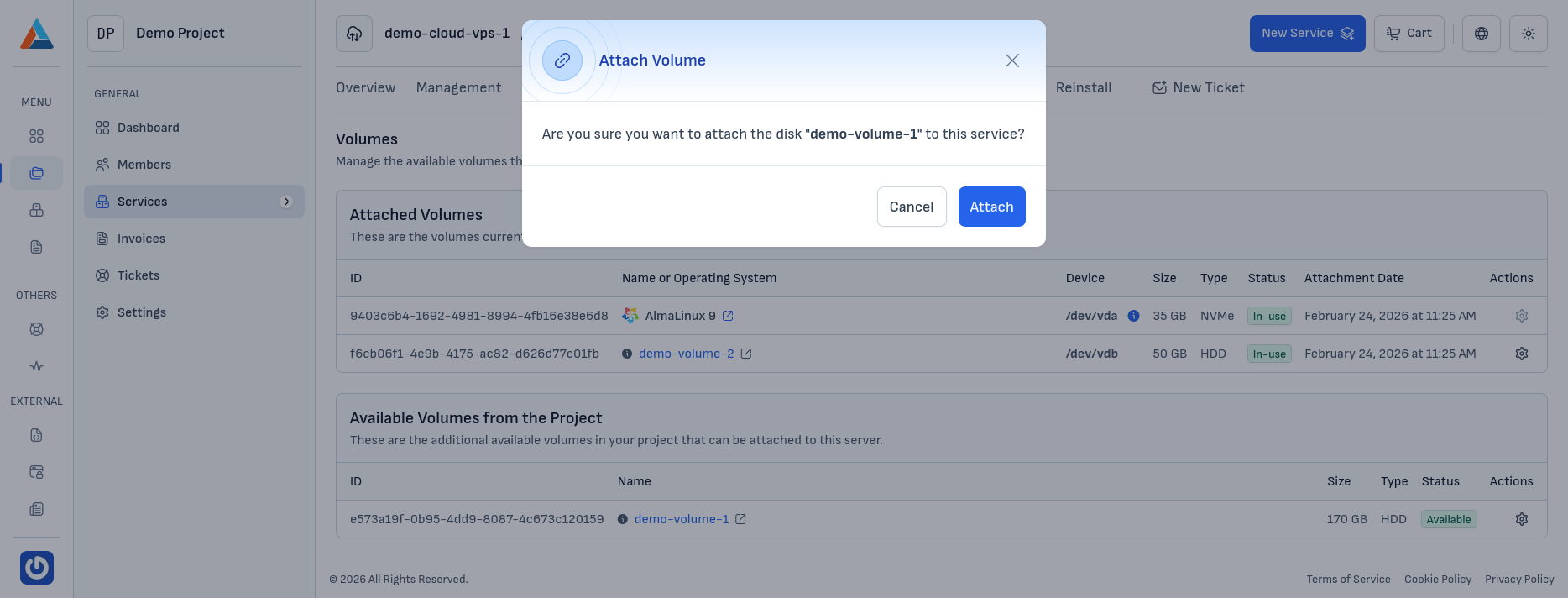This screenshot has height=598, width=1568.
Task: Open the shopping Cart
Action: tap(1409, 34)
